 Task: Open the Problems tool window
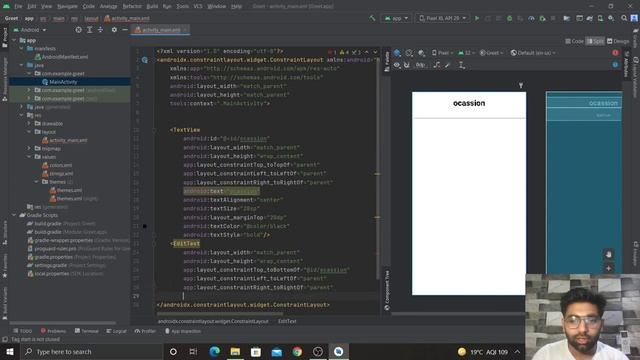[53, 331]
